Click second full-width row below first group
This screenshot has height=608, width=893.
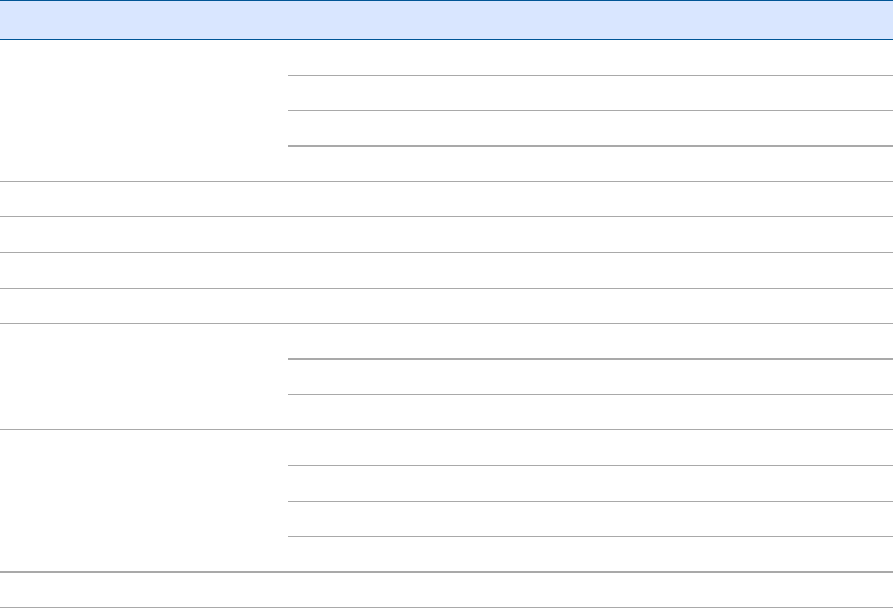pyautogui.click(x=446, y=234)
